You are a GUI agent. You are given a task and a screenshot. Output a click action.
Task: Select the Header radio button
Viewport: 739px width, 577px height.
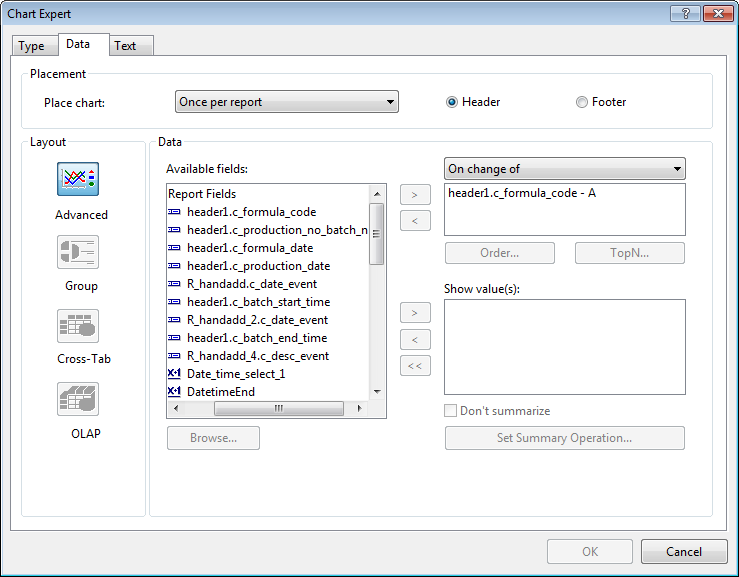452,102
